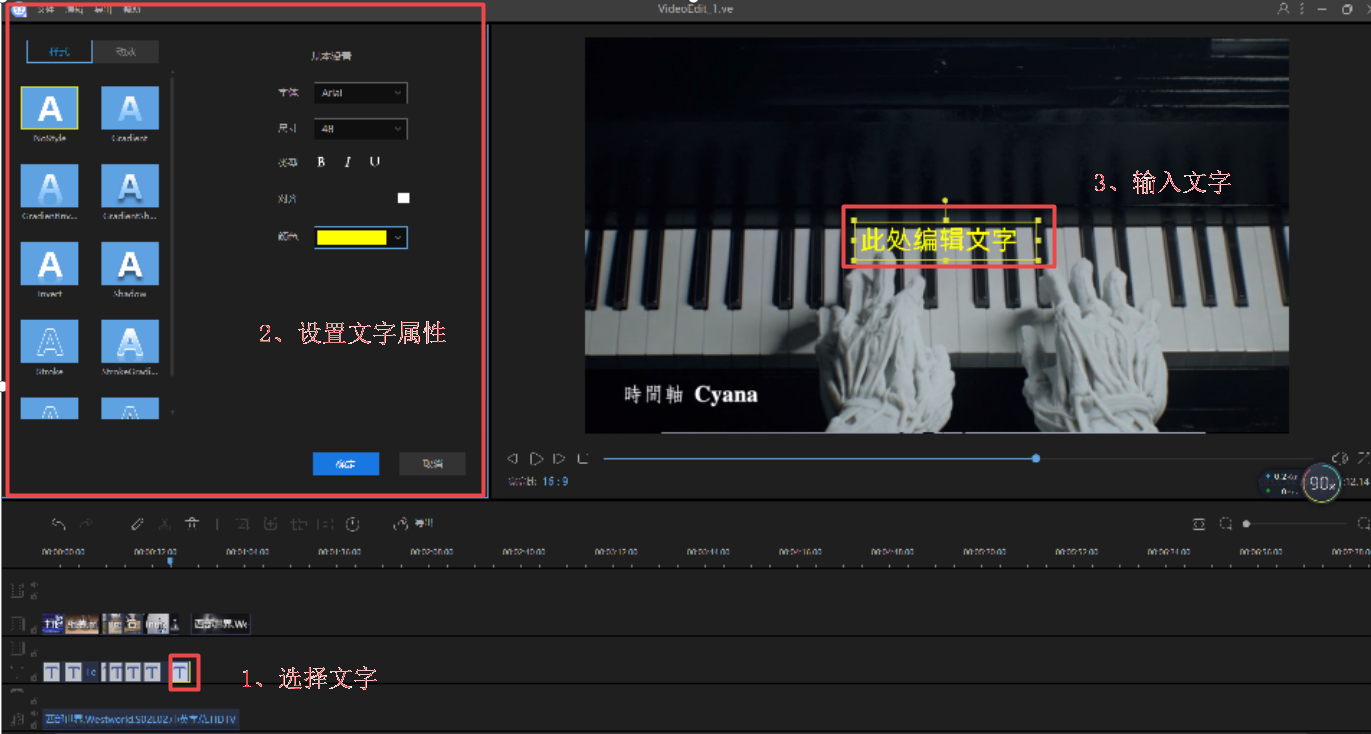The image size is (1371, 734).
Task: Click the fullscreen icon under preview
Action: 1363,458
